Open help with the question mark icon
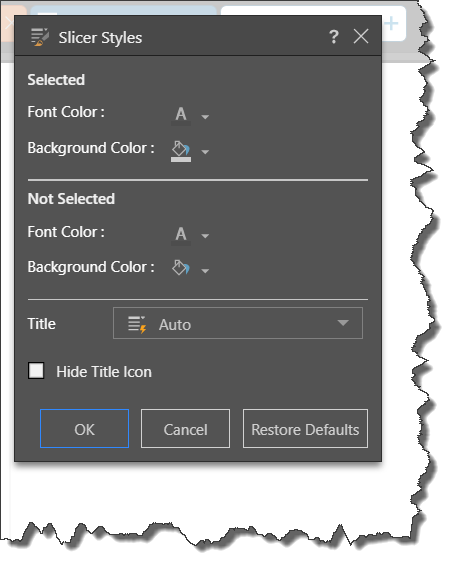Image resolution: width=456 pixels, height=566 pixels. click(334, 36)
